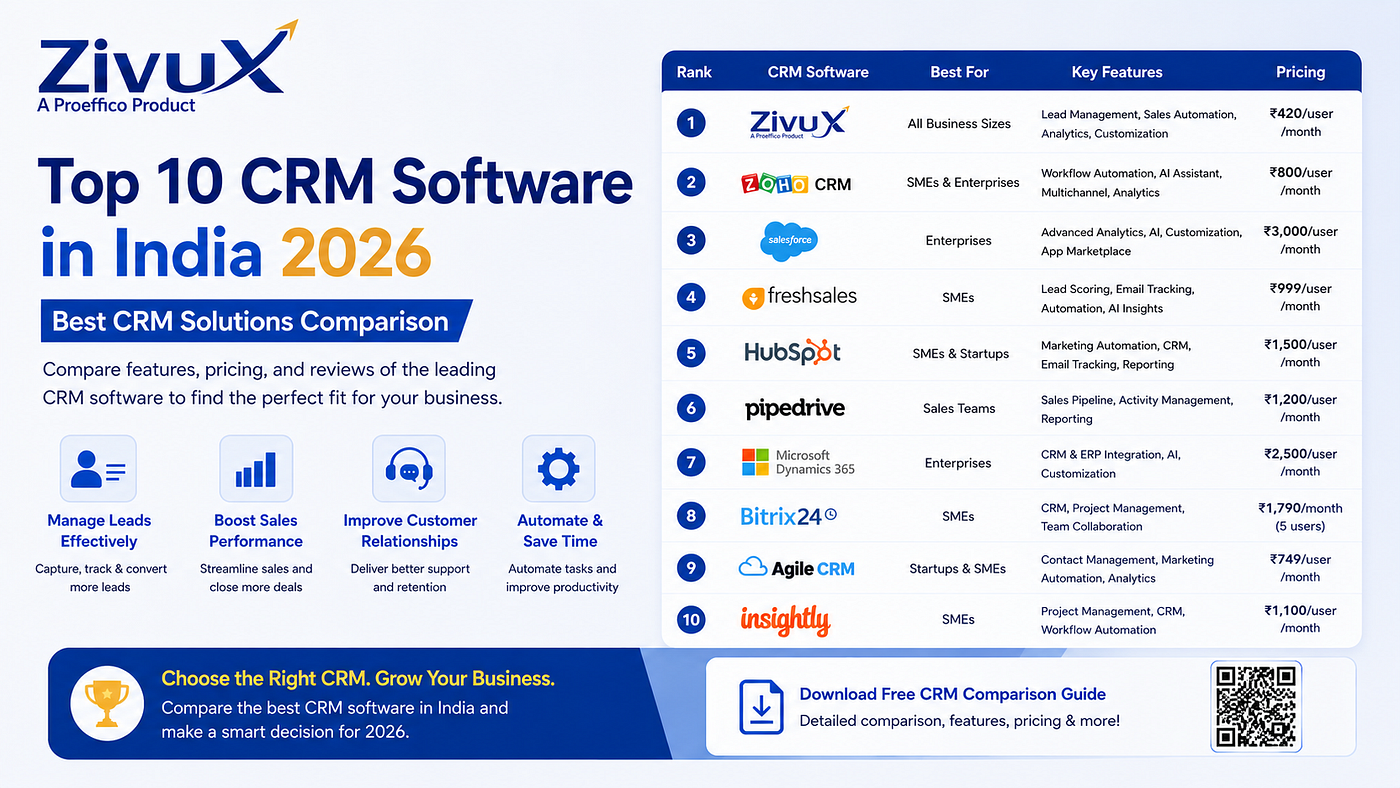This screenshot has width=1400, height=788.
Task: Click the Pricing column header
Action: point(1300,72)
